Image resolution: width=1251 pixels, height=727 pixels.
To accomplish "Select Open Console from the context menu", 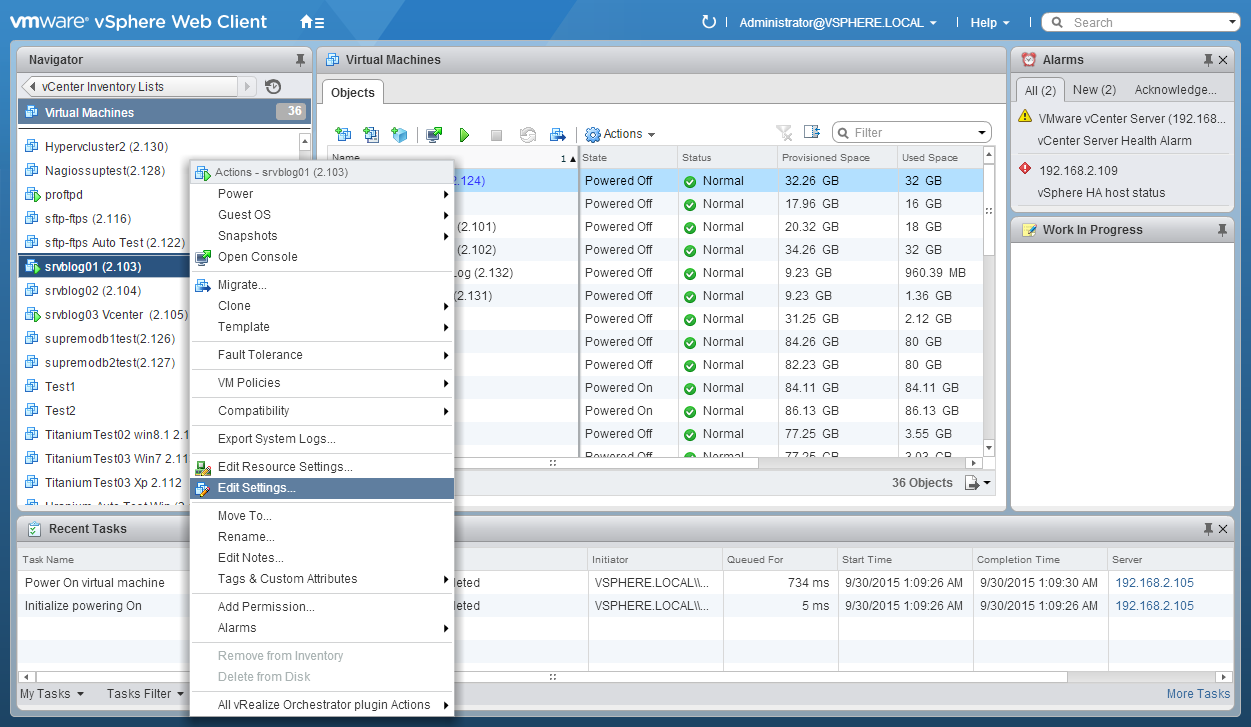I will tap(321, 257).
